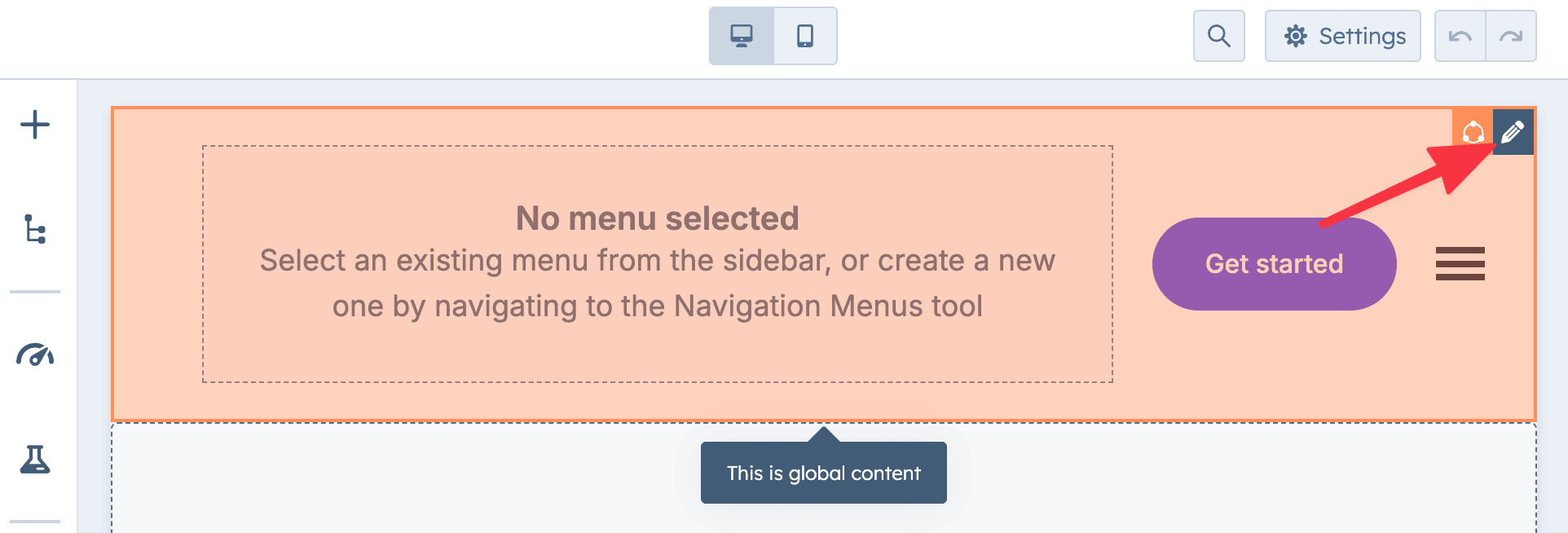Viewport: 1568px width, 533px height.
Task: Click the purple Get started button
Action: 1273,263
